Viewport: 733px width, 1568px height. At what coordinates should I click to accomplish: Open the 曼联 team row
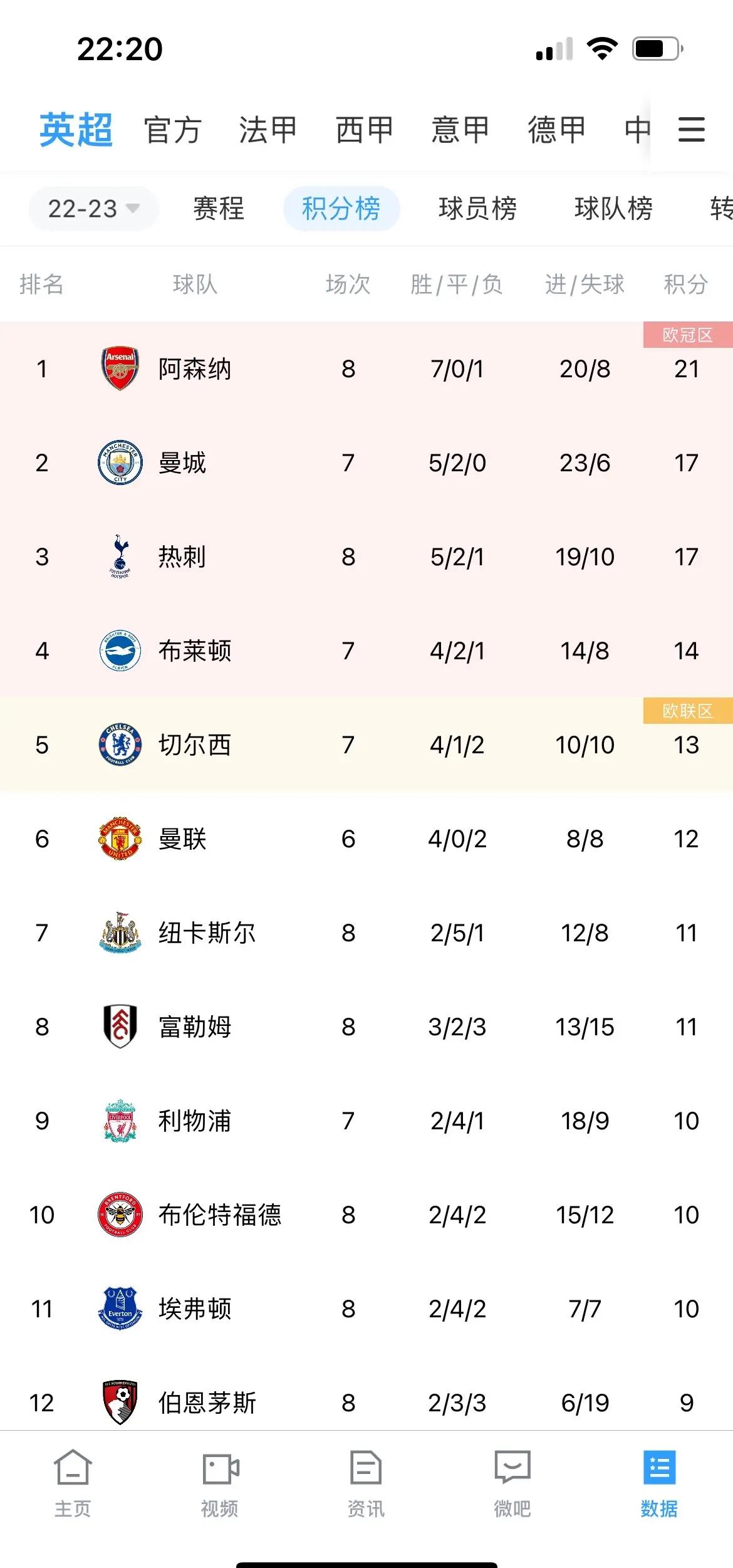point(366,839)
